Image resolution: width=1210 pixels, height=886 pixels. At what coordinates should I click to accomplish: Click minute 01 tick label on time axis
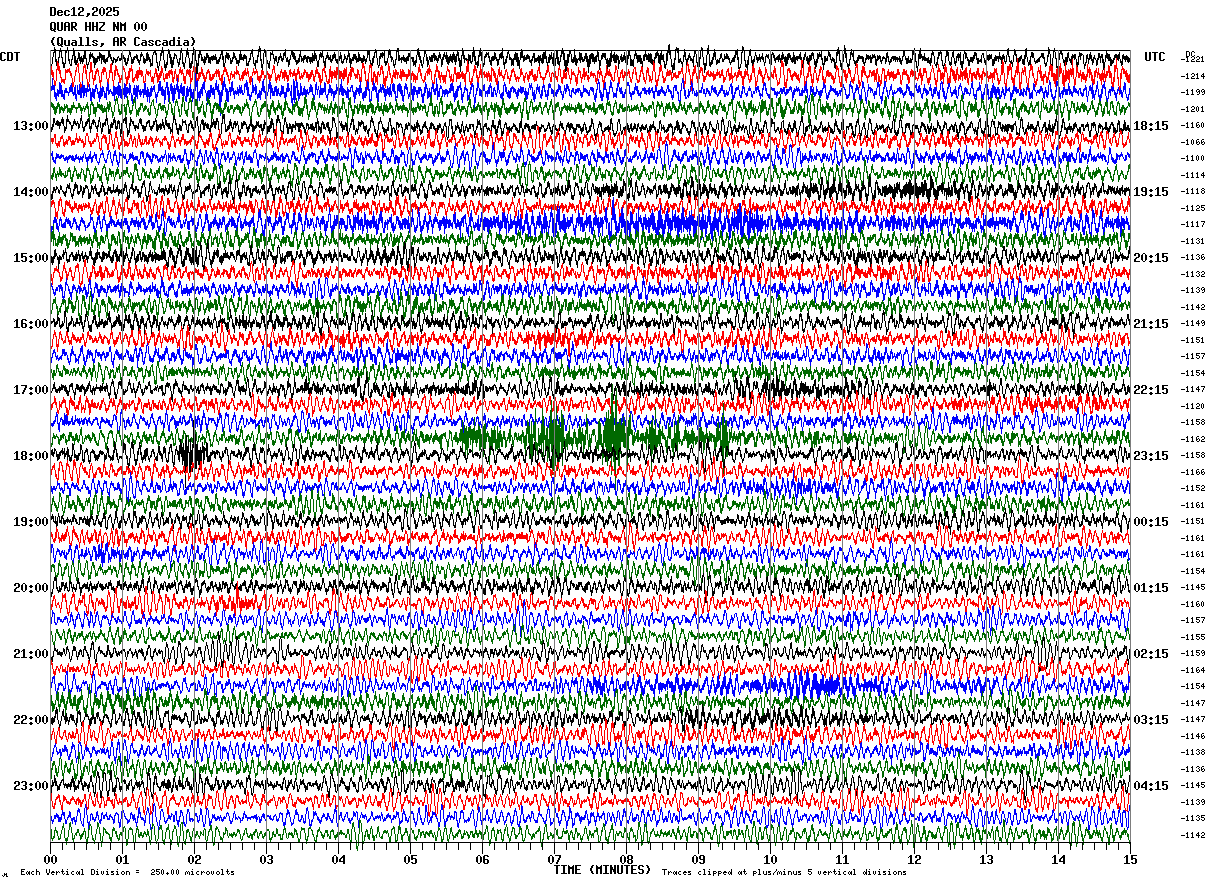[123, 859]
